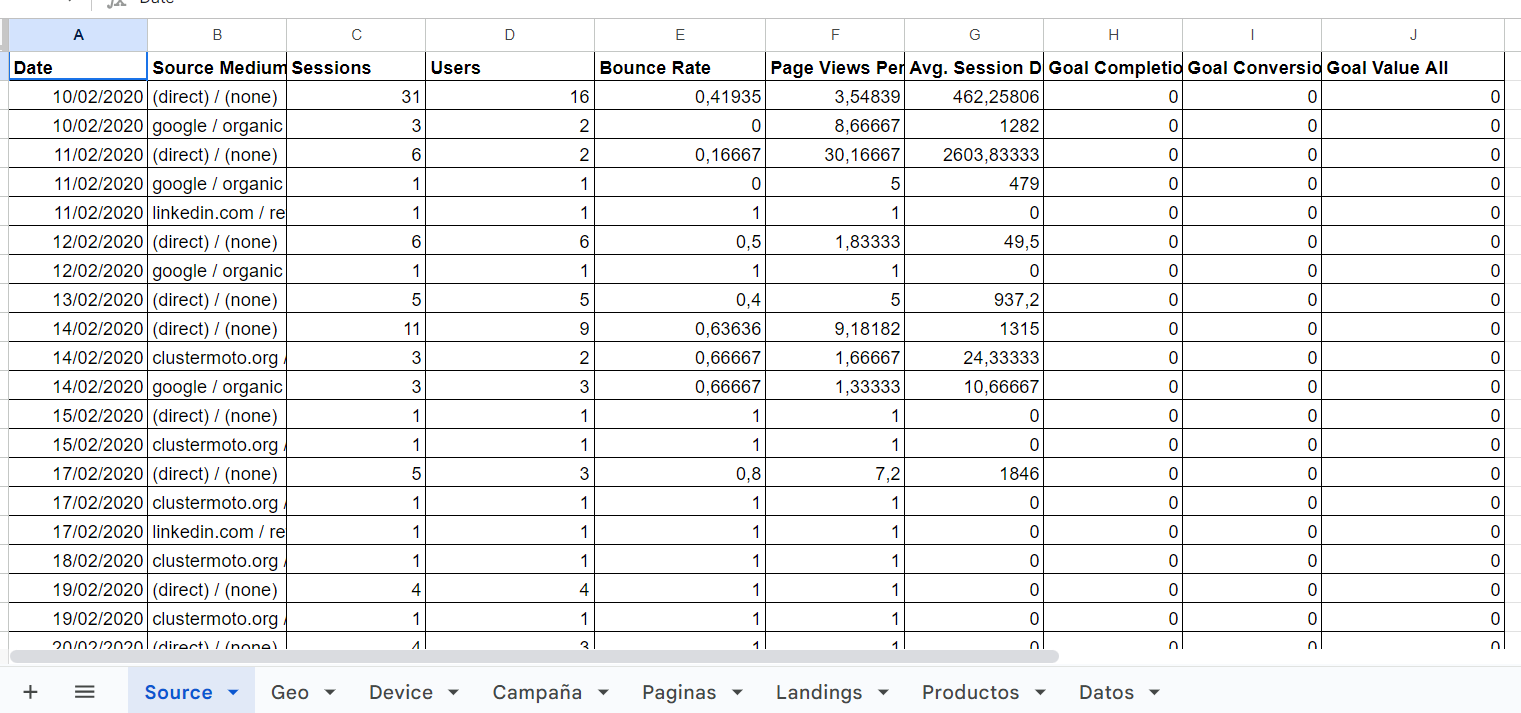Click the cell containing 49,5
1521x713 pixels.
[x=974, y=242]
